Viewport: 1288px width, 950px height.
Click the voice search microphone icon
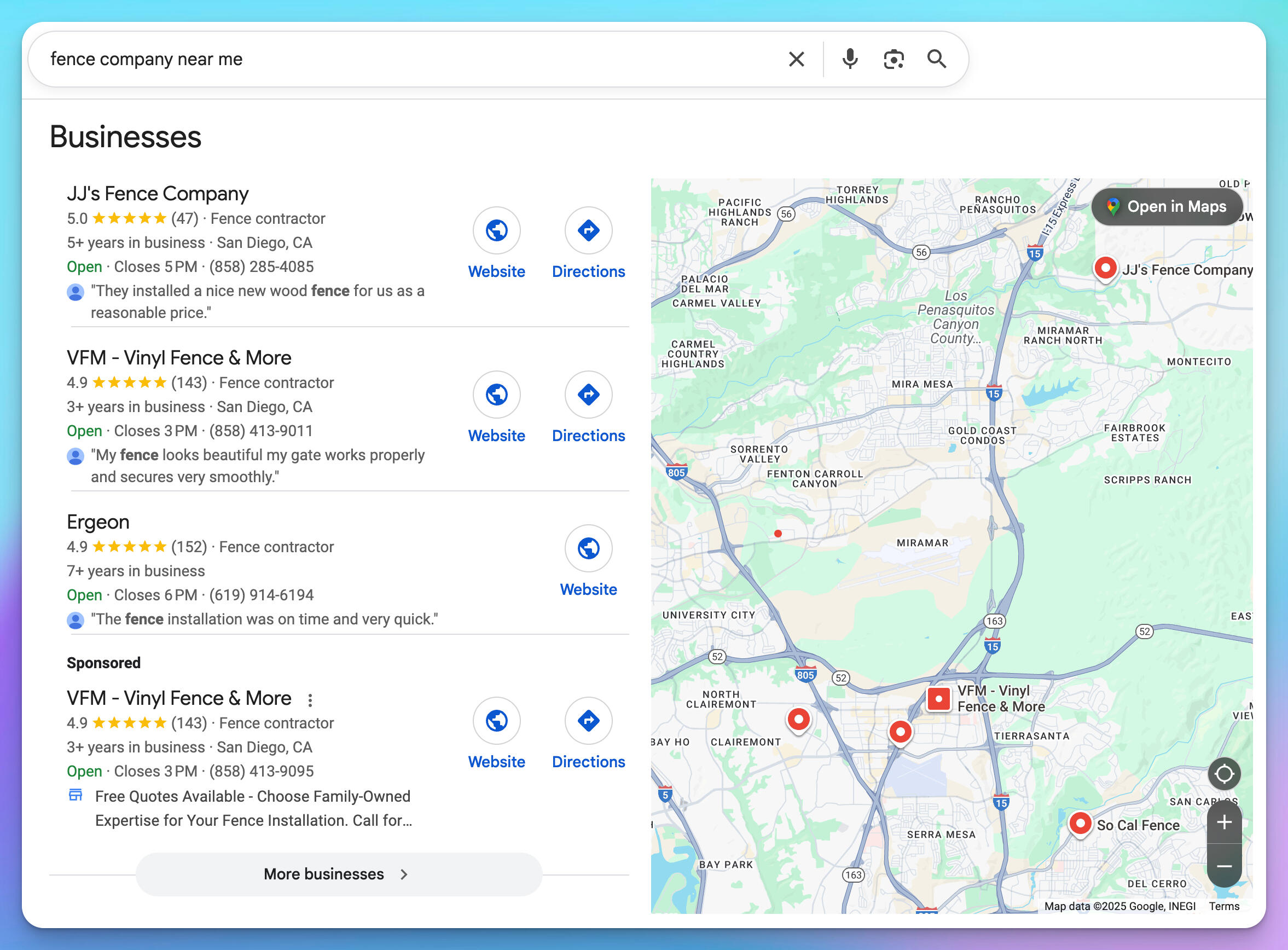click(849, 59)
